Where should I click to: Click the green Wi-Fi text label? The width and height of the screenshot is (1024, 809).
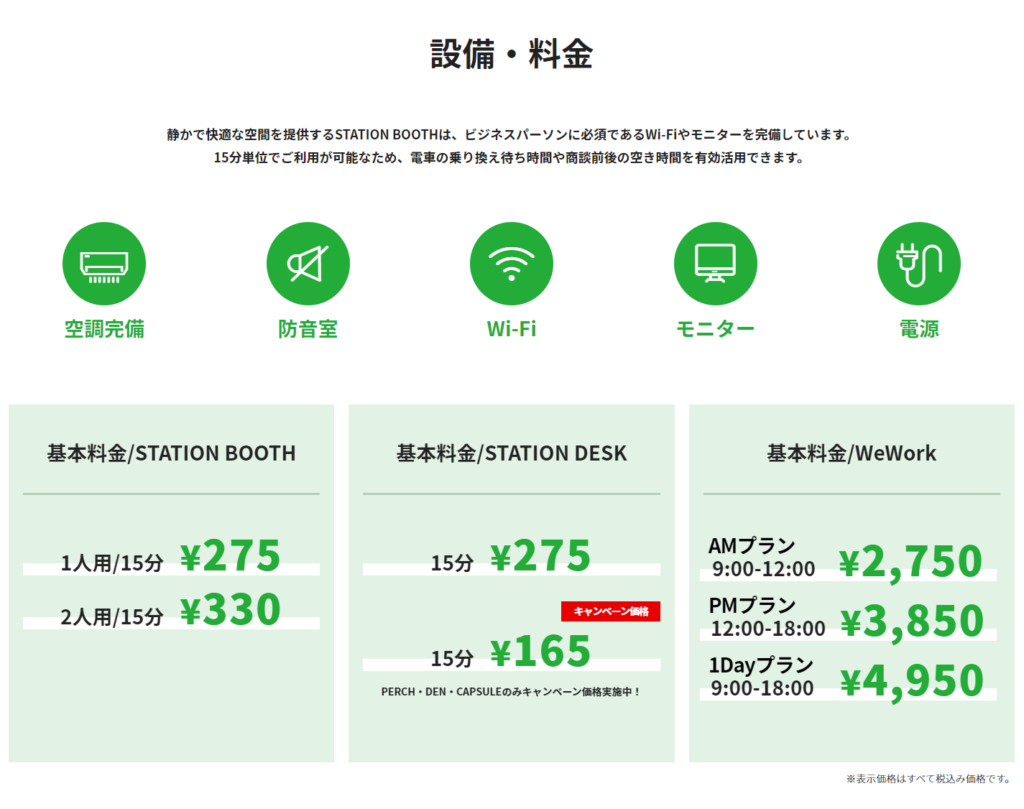coord(511,328)
